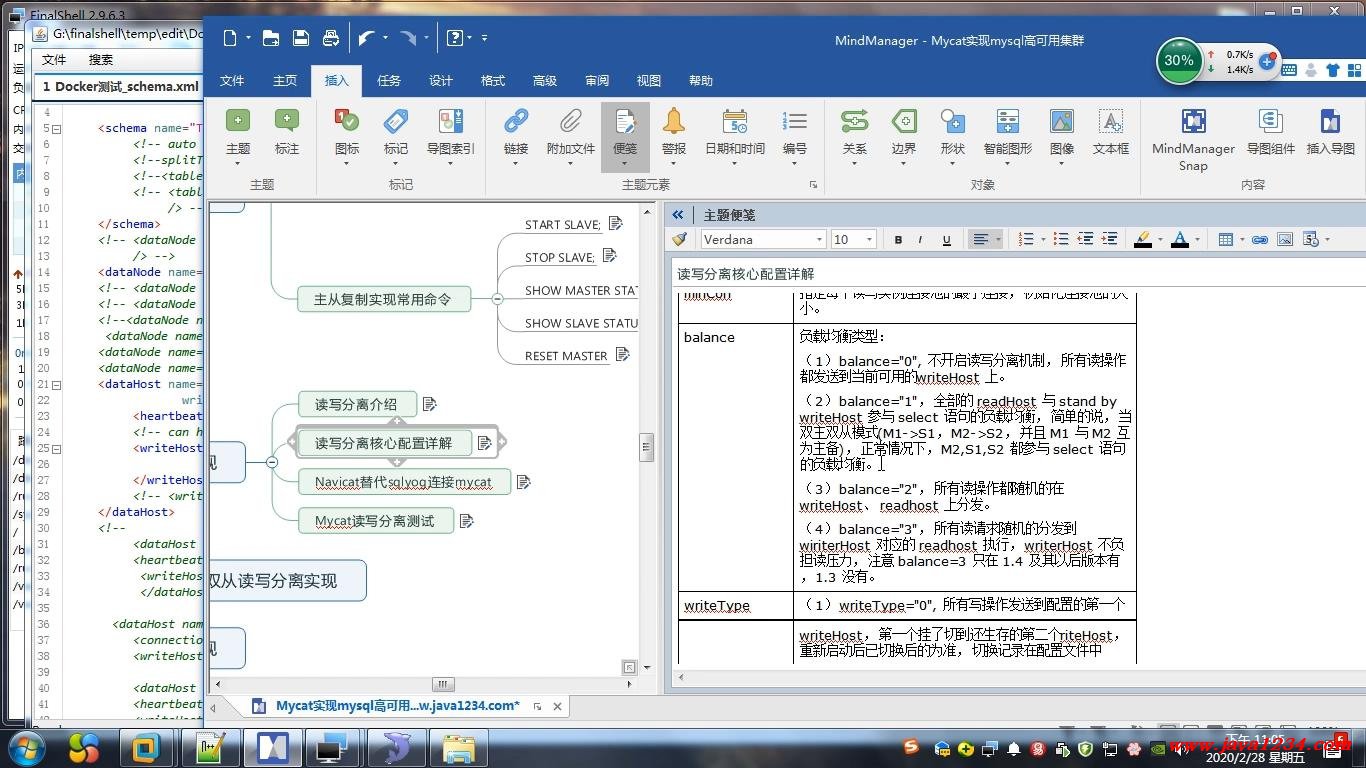The height and width of the screenshot is (768, 1366).
Task: Open FinalShell 搜索 menu
Action: click(x=101, y=60)
